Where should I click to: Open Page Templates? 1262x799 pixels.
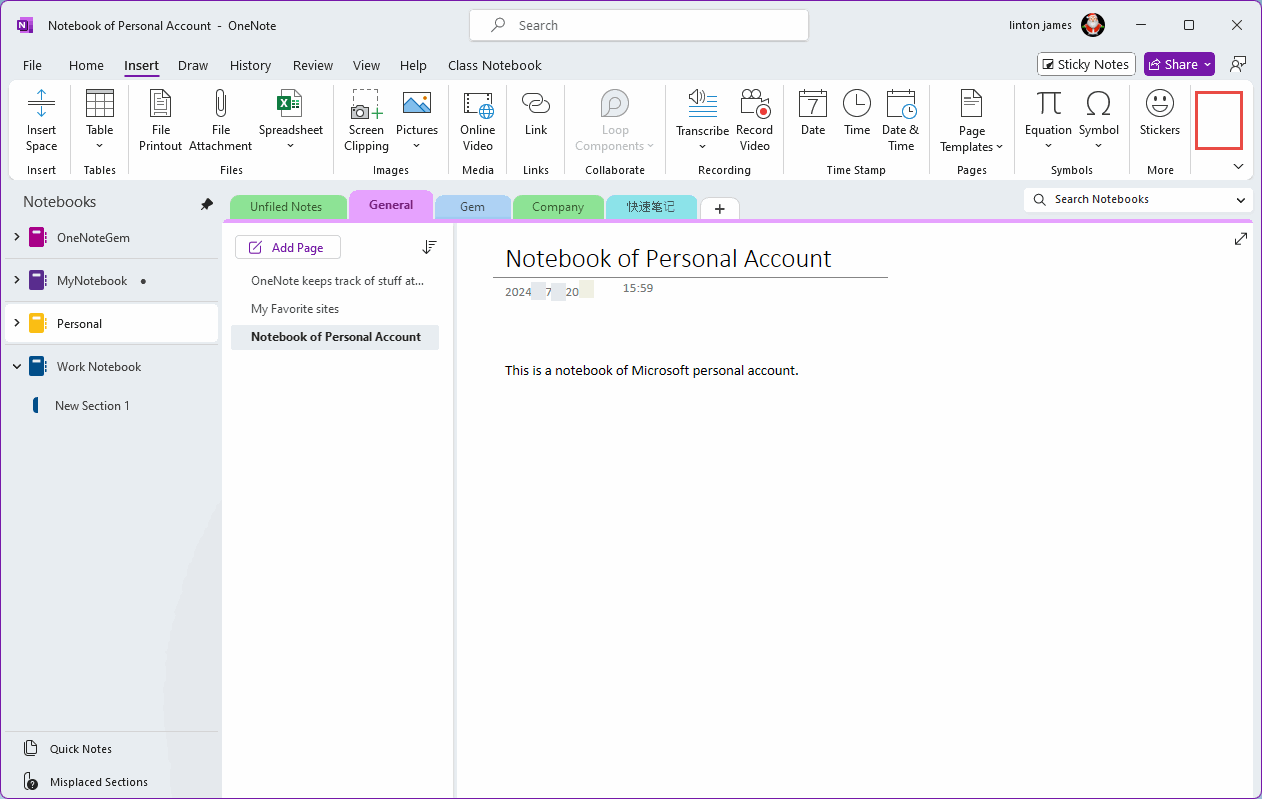(x=972, y=120)
